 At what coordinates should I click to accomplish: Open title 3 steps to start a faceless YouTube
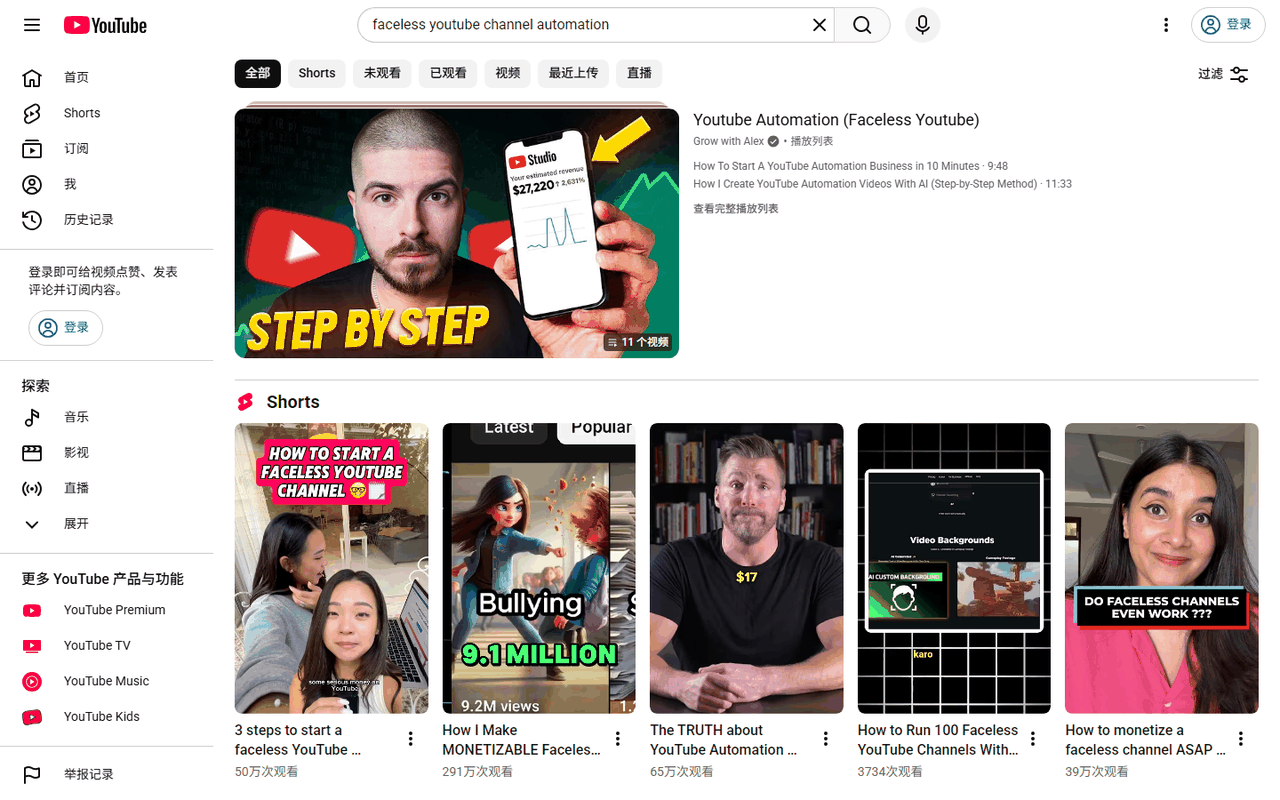(298, 740)
